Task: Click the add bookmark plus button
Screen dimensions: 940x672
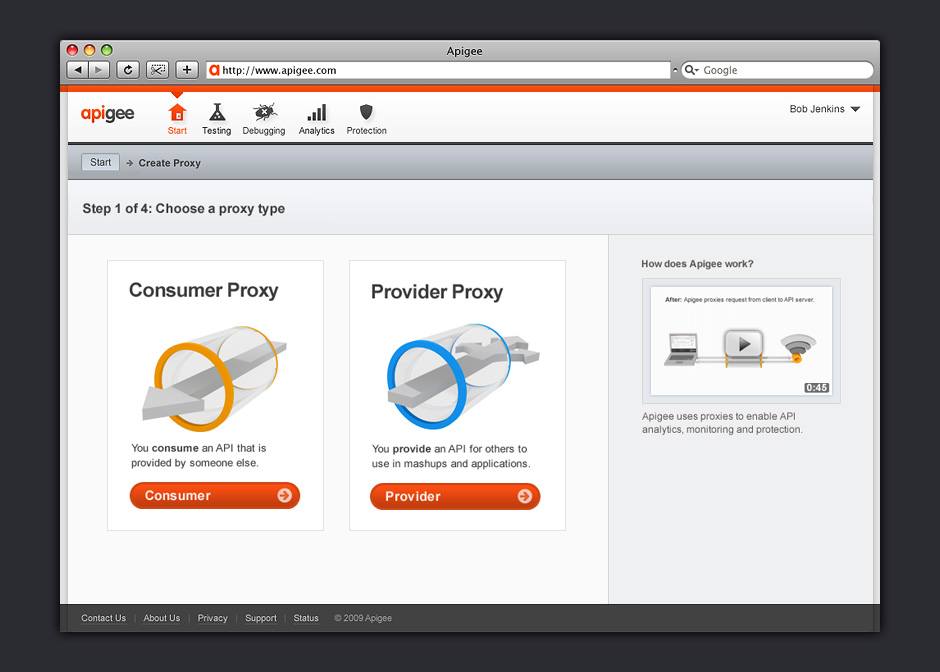Action: (x=187, y=70)
